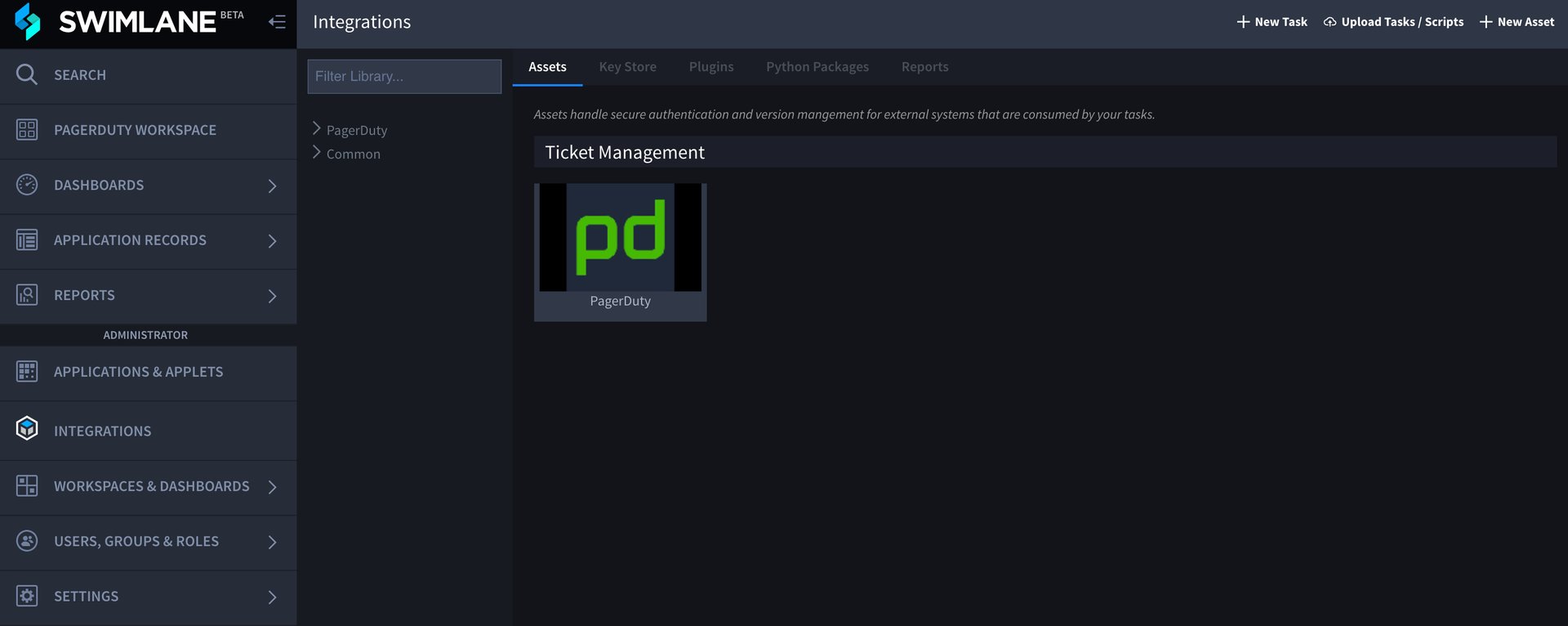The height and width of the screenshot is (626, 1568).
Task: Focus the Filter Library input field
Action: (404, 76)
